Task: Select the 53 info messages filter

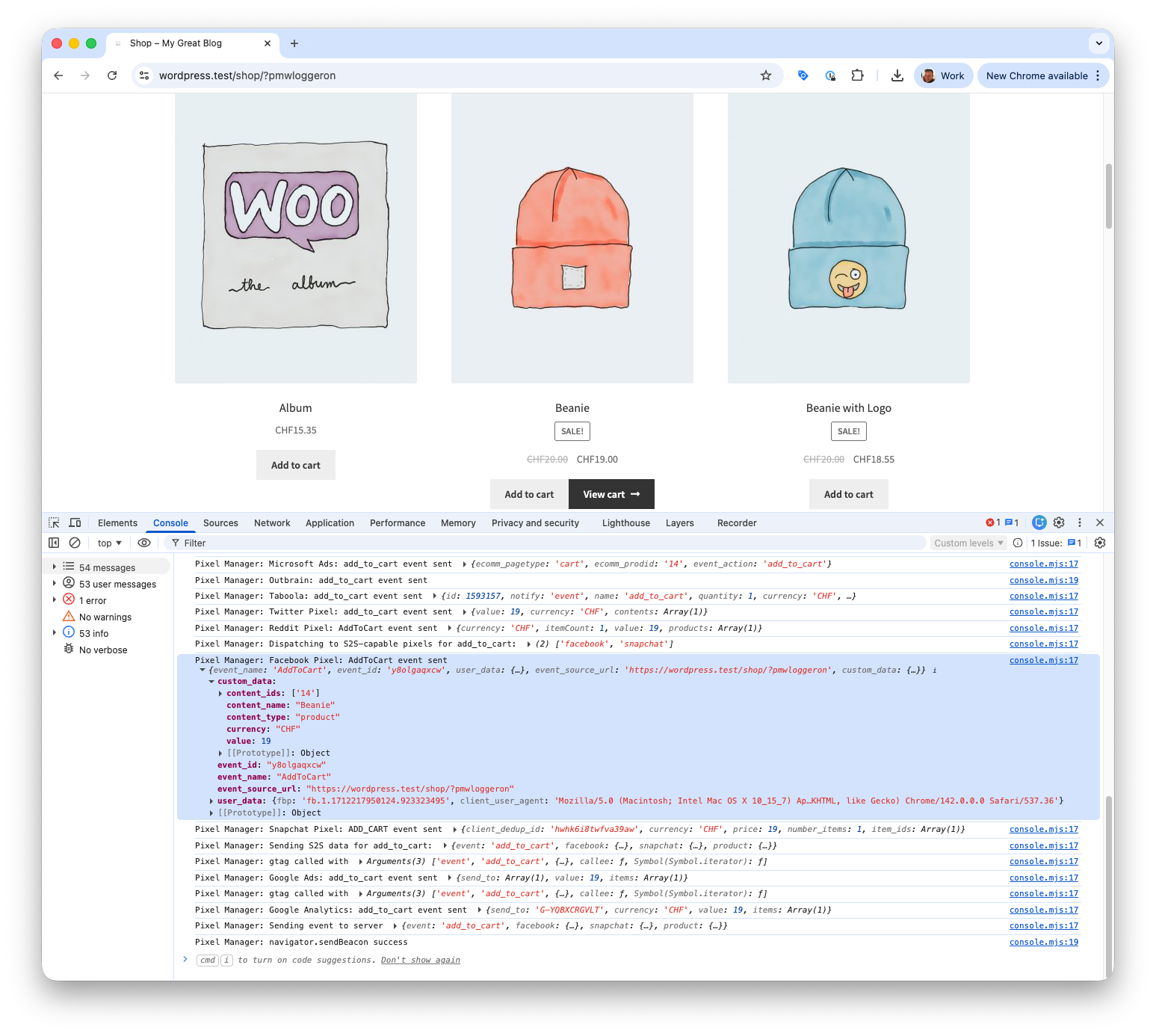Action: click(93, 633)
